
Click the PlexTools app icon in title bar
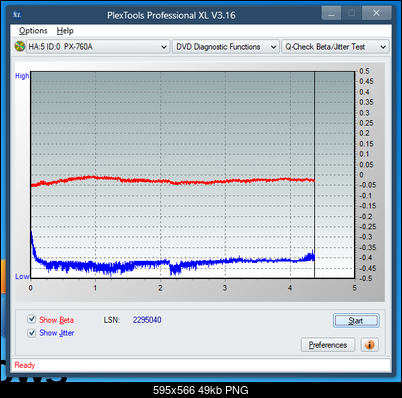pyautogui.click(x=17, y=15)
